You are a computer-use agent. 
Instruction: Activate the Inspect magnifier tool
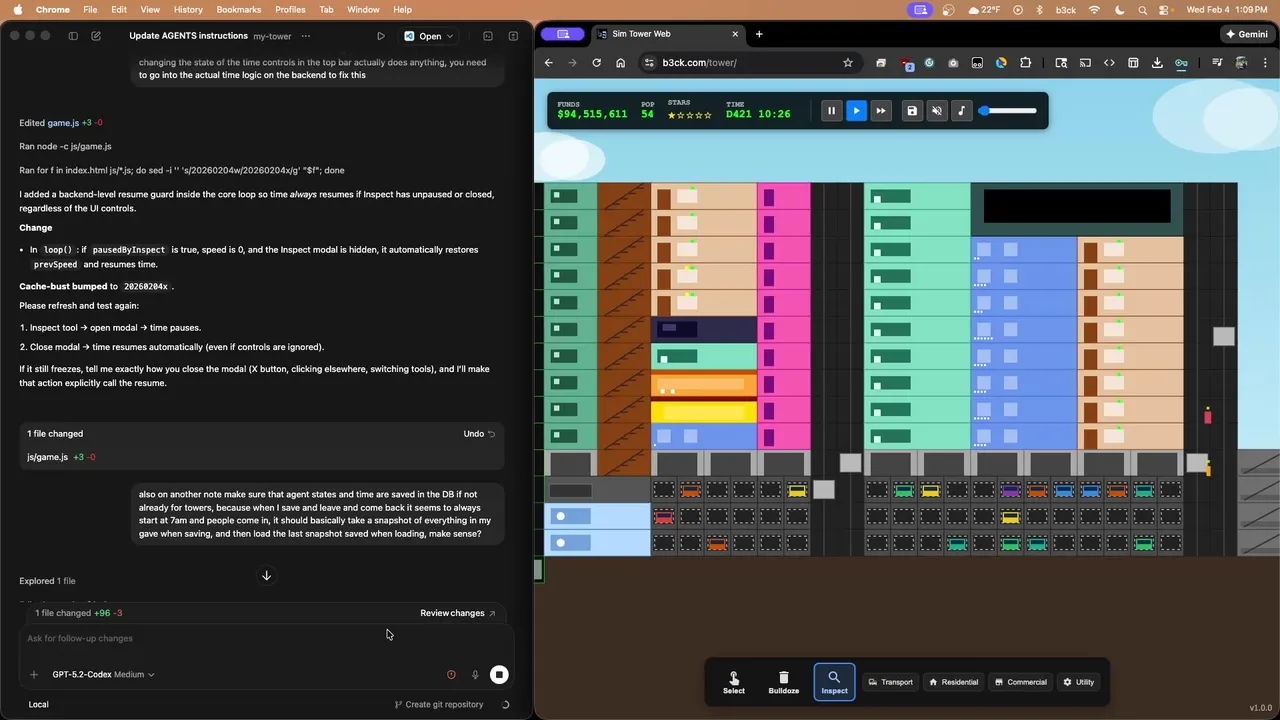(834, 683)
